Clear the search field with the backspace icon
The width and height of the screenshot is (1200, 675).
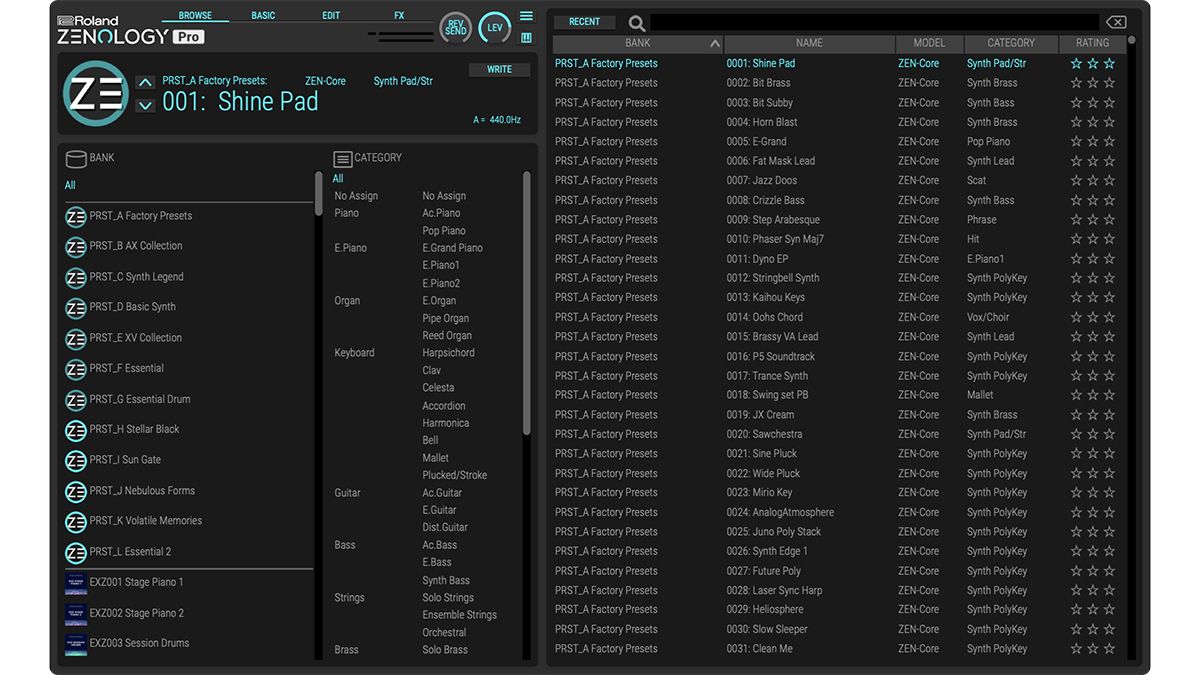click(1116, 21)
